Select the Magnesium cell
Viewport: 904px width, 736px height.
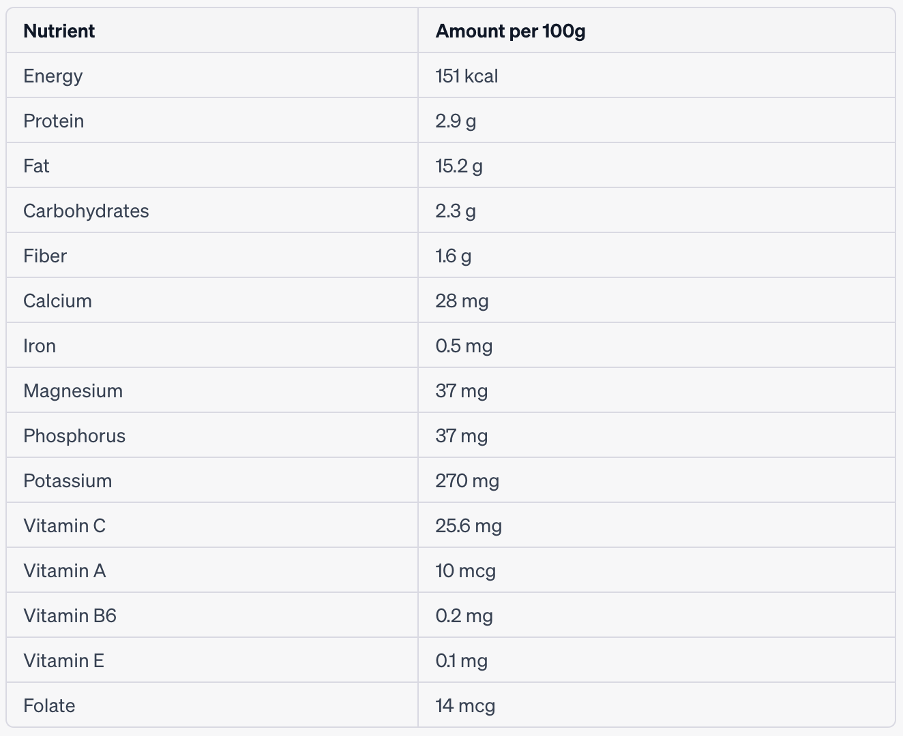click(73, 391)
